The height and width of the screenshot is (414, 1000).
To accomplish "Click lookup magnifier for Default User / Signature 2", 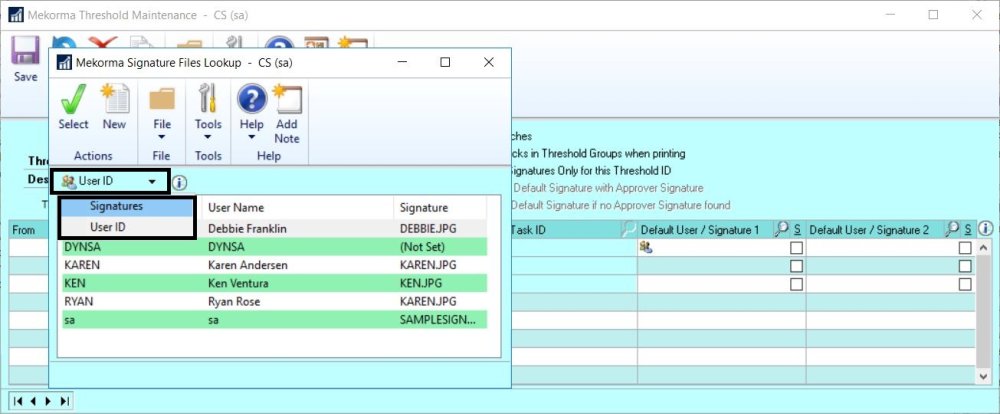I will [x=952, y=230].
